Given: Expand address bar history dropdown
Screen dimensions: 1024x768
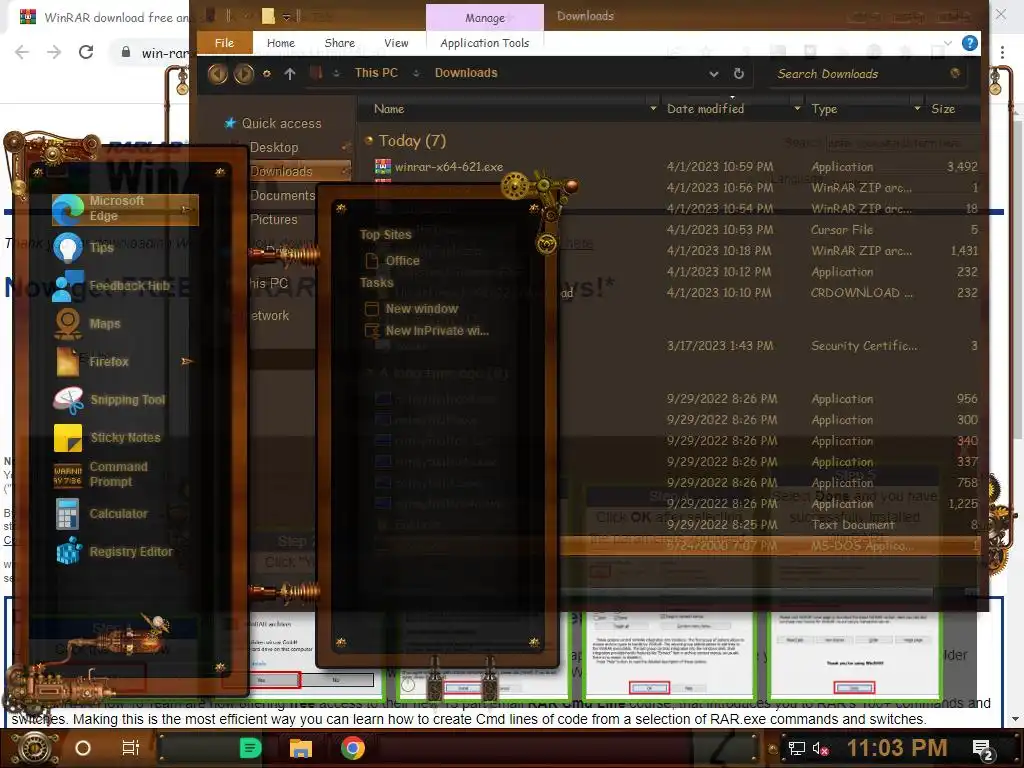Looking at the screenshot, I should coord(714,74).
